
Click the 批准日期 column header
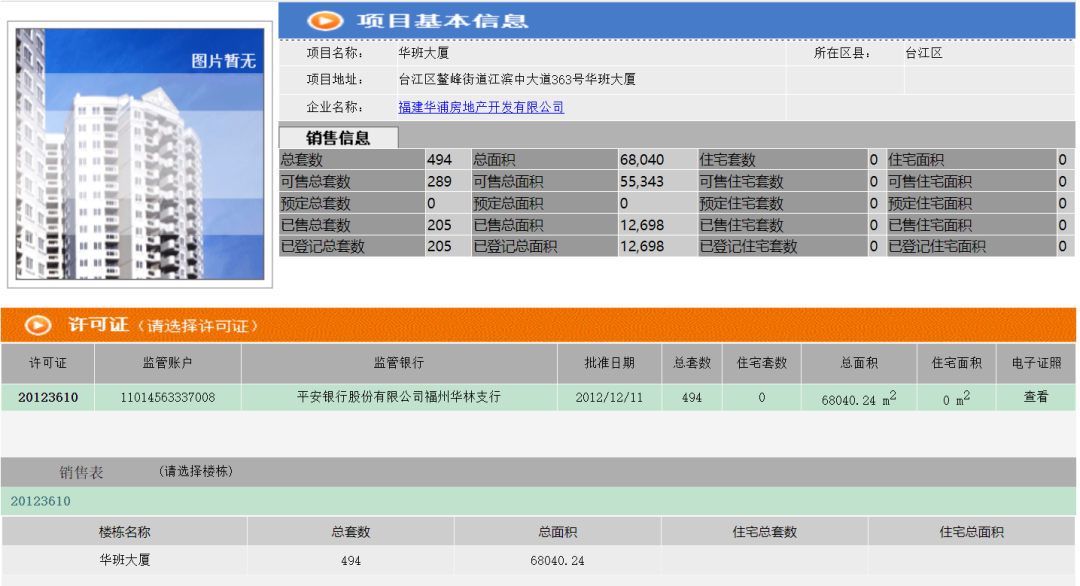pos(609,363)
